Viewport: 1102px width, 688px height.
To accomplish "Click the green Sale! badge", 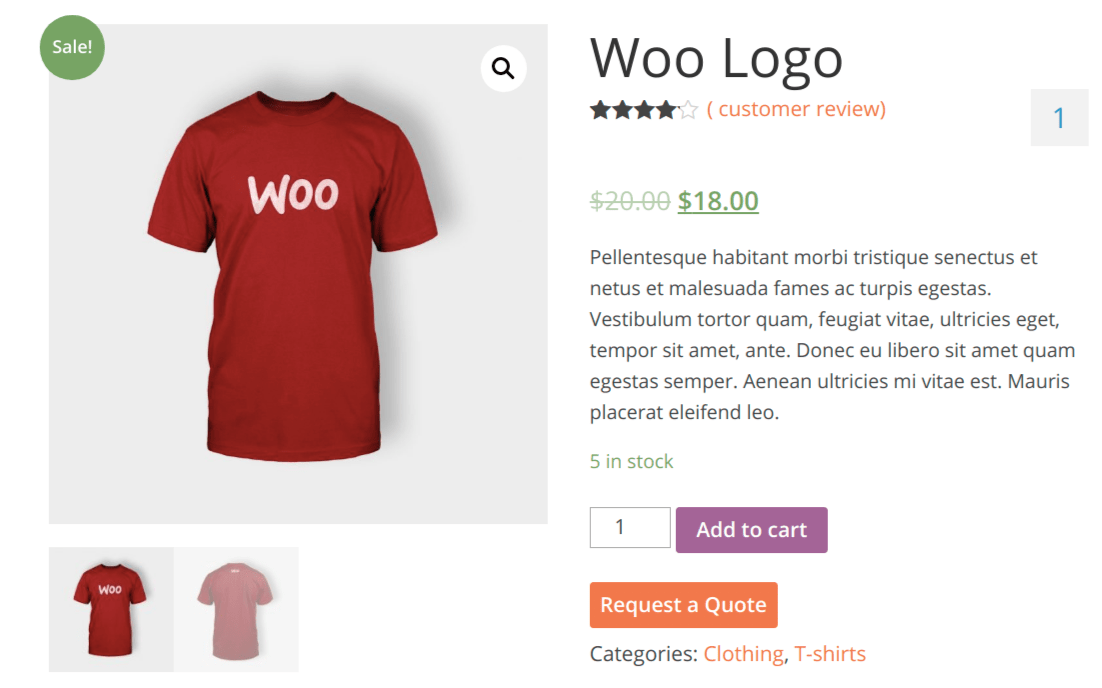I will pos(72,47).
